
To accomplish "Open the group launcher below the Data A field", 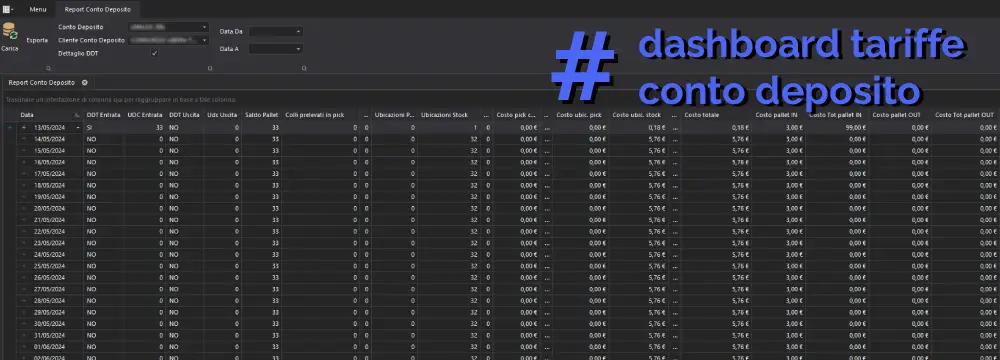I will click(x=304, y=68).
